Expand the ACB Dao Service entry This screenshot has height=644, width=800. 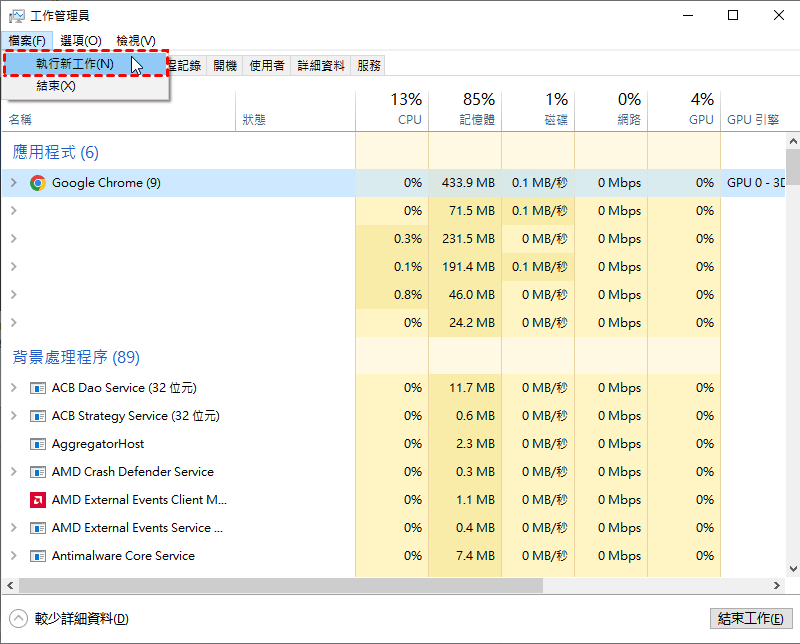(x=14, y=388)
